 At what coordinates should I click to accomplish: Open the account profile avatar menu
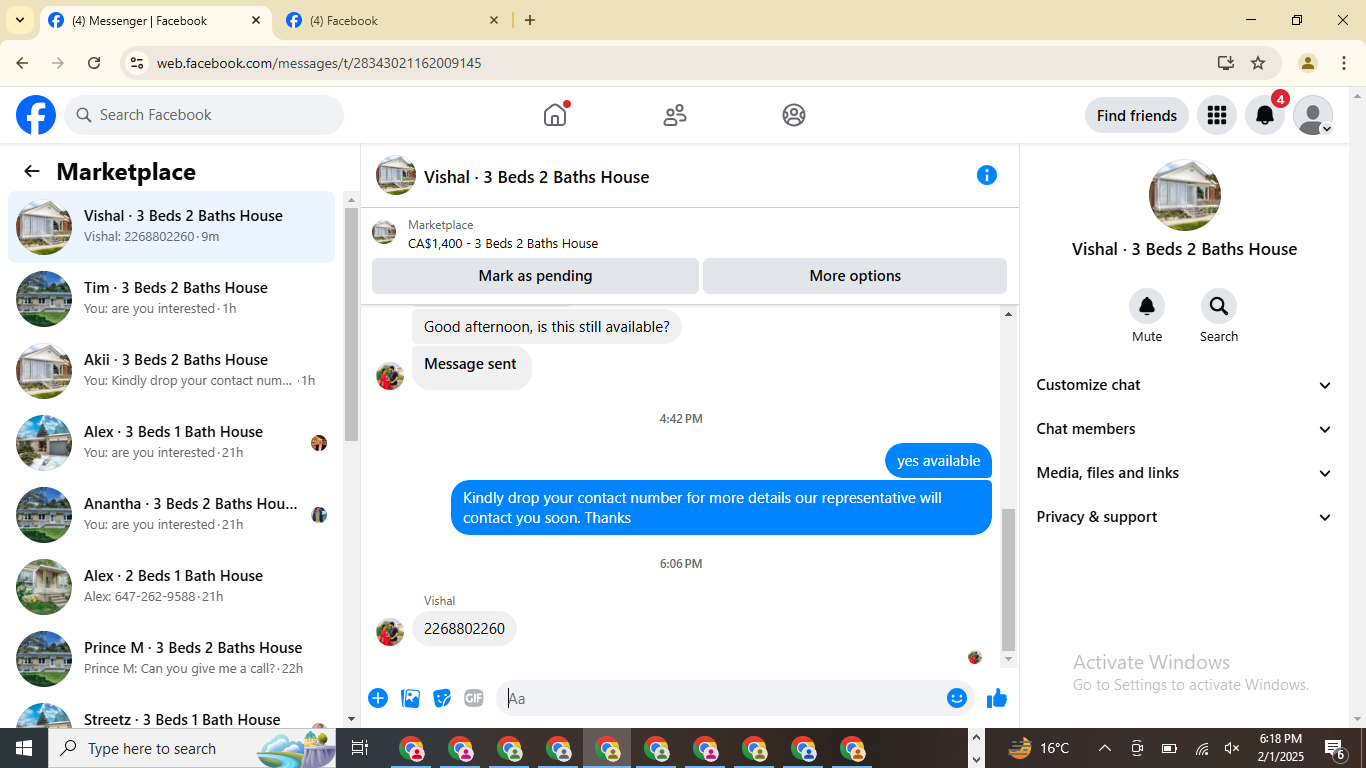click(1313, 115)
